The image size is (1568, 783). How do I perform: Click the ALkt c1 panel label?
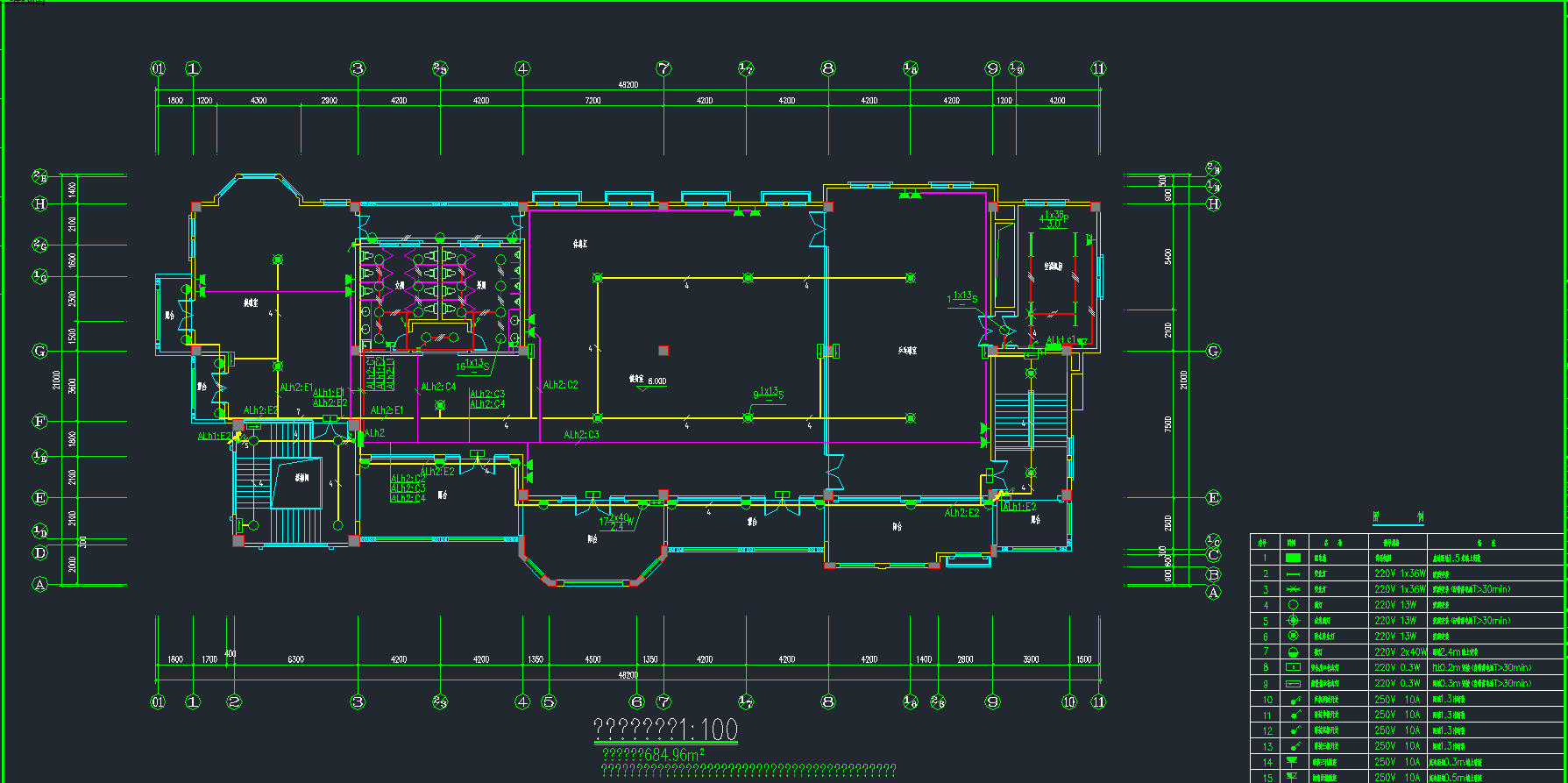point(1061,340)
